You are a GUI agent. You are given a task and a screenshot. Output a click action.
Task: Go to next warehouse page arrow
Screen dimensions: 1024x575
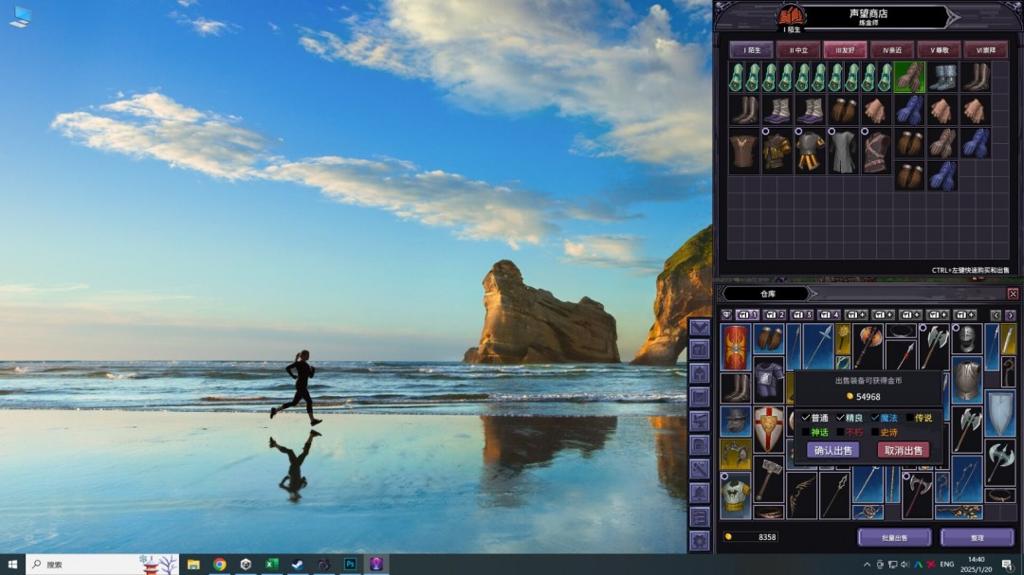click(x=1010, y=316)
